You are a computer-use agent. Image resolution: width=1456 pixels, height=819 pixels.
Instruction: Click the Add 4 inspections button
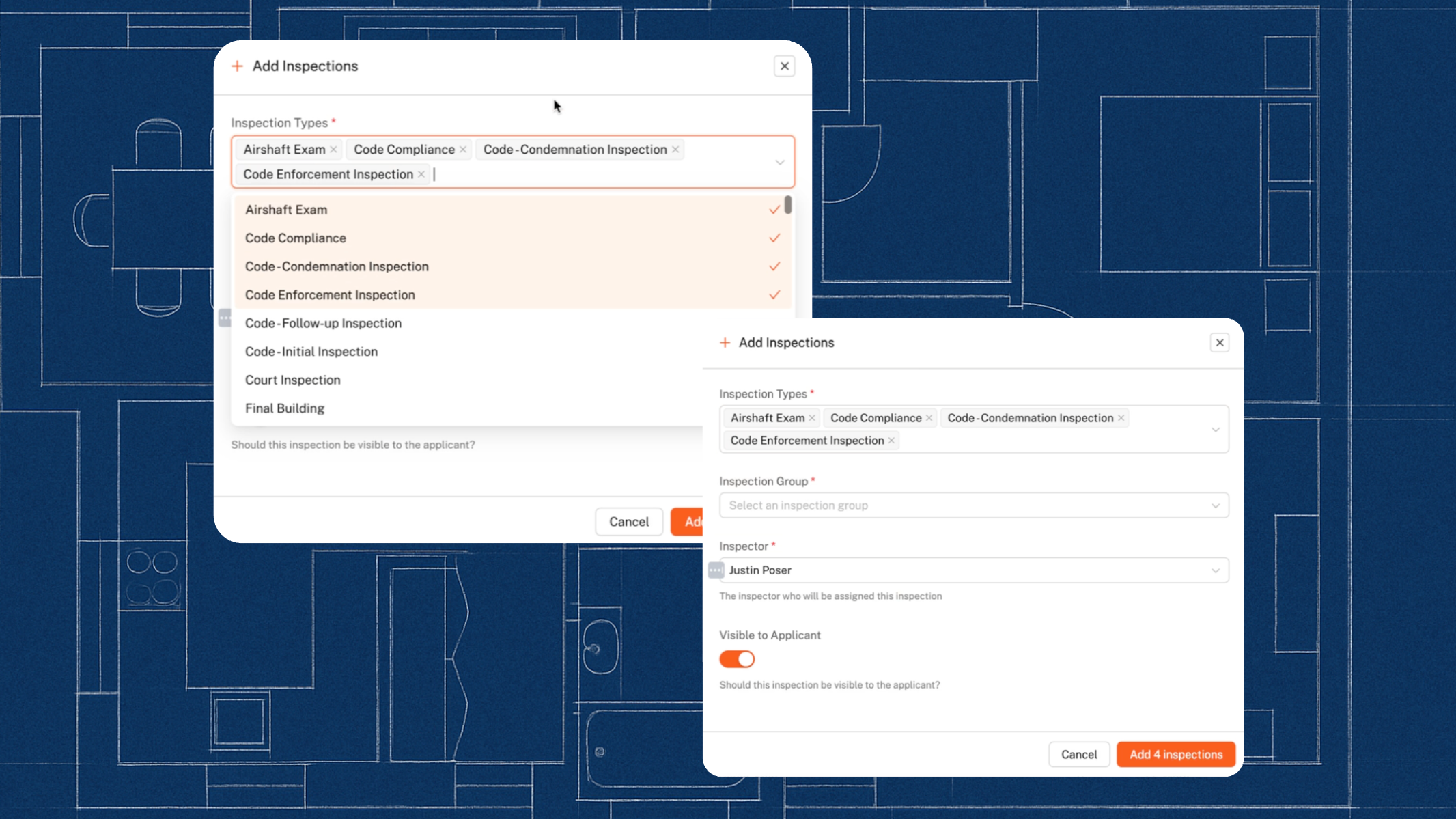1175,754
